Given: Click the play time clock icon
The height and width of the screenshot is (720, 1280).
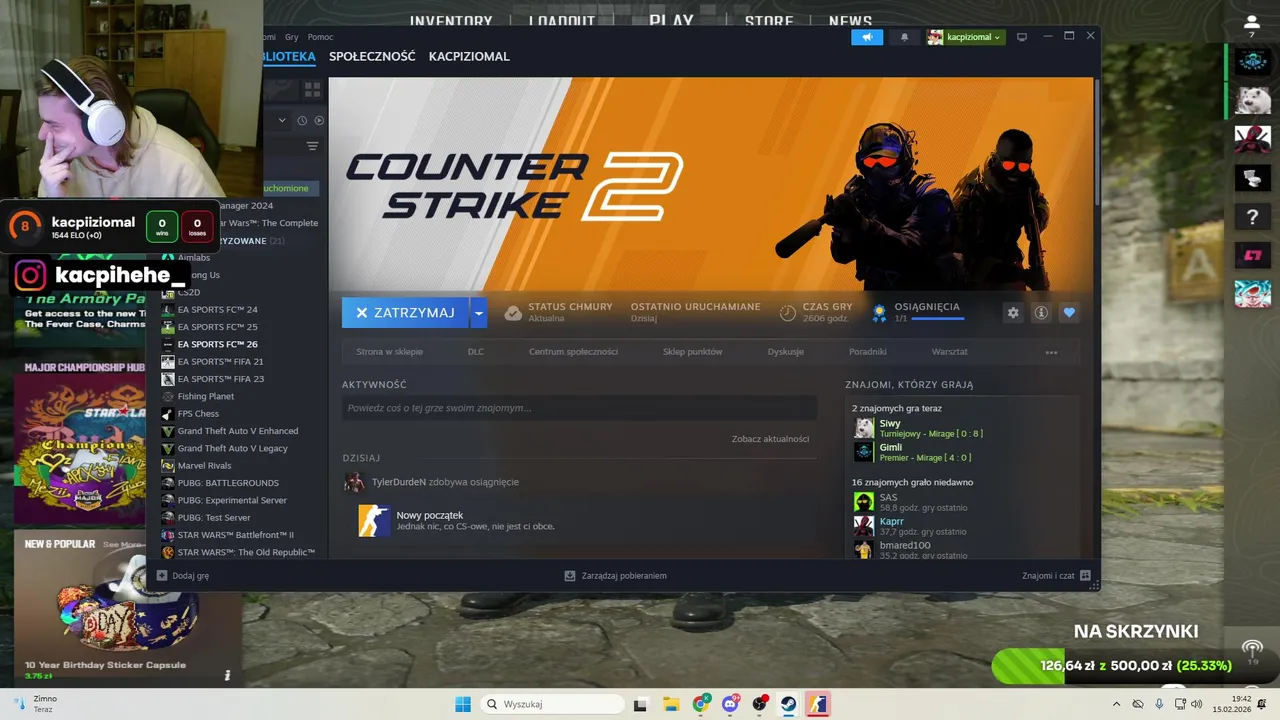Looking at the screenshot, I should point(788,313).
